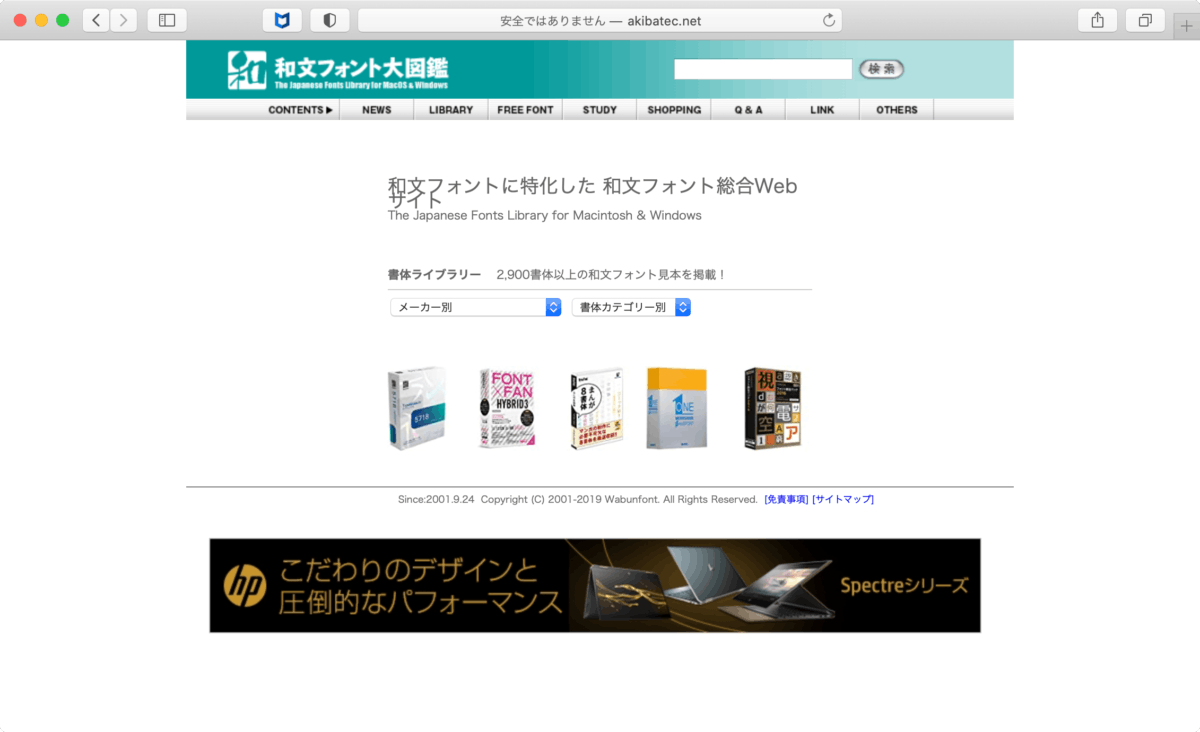The image size is (1200, 732).
Task: Click the akibatec.net address bar
Action: pyautogui.click(x=600, y=21)
